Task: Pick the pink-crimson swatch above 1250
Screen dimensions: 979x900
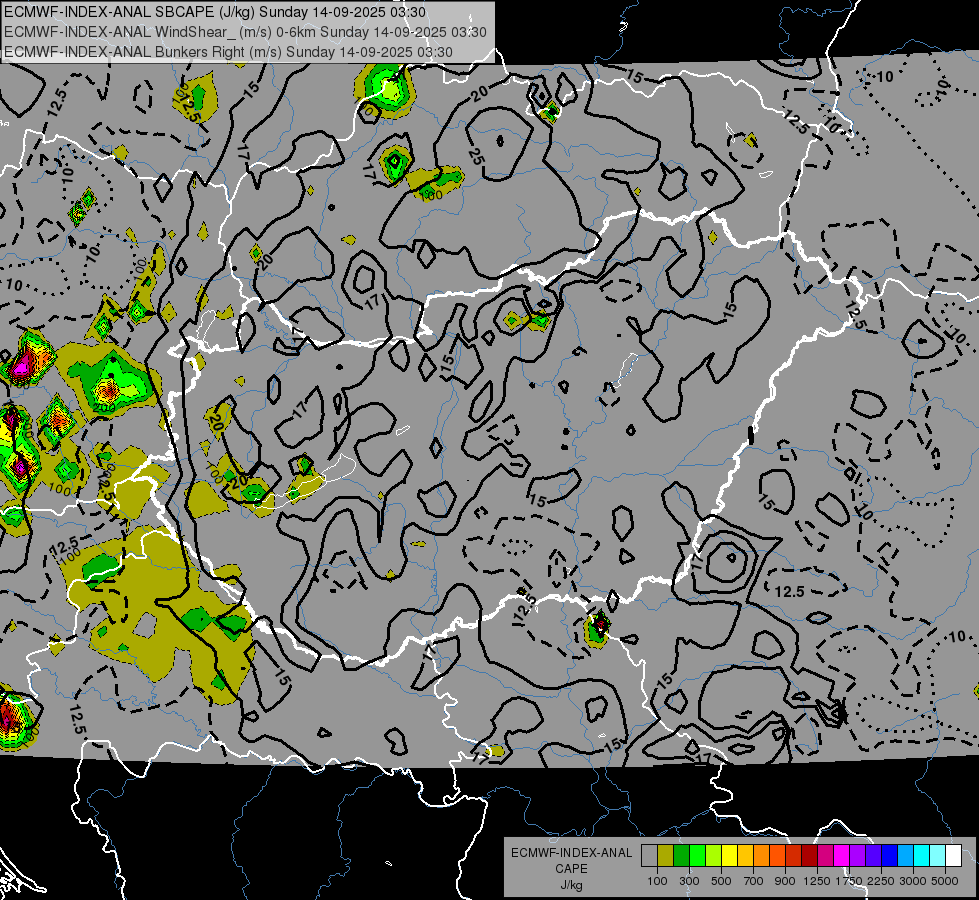Action: pyautogui.click(x=825, y=856)
